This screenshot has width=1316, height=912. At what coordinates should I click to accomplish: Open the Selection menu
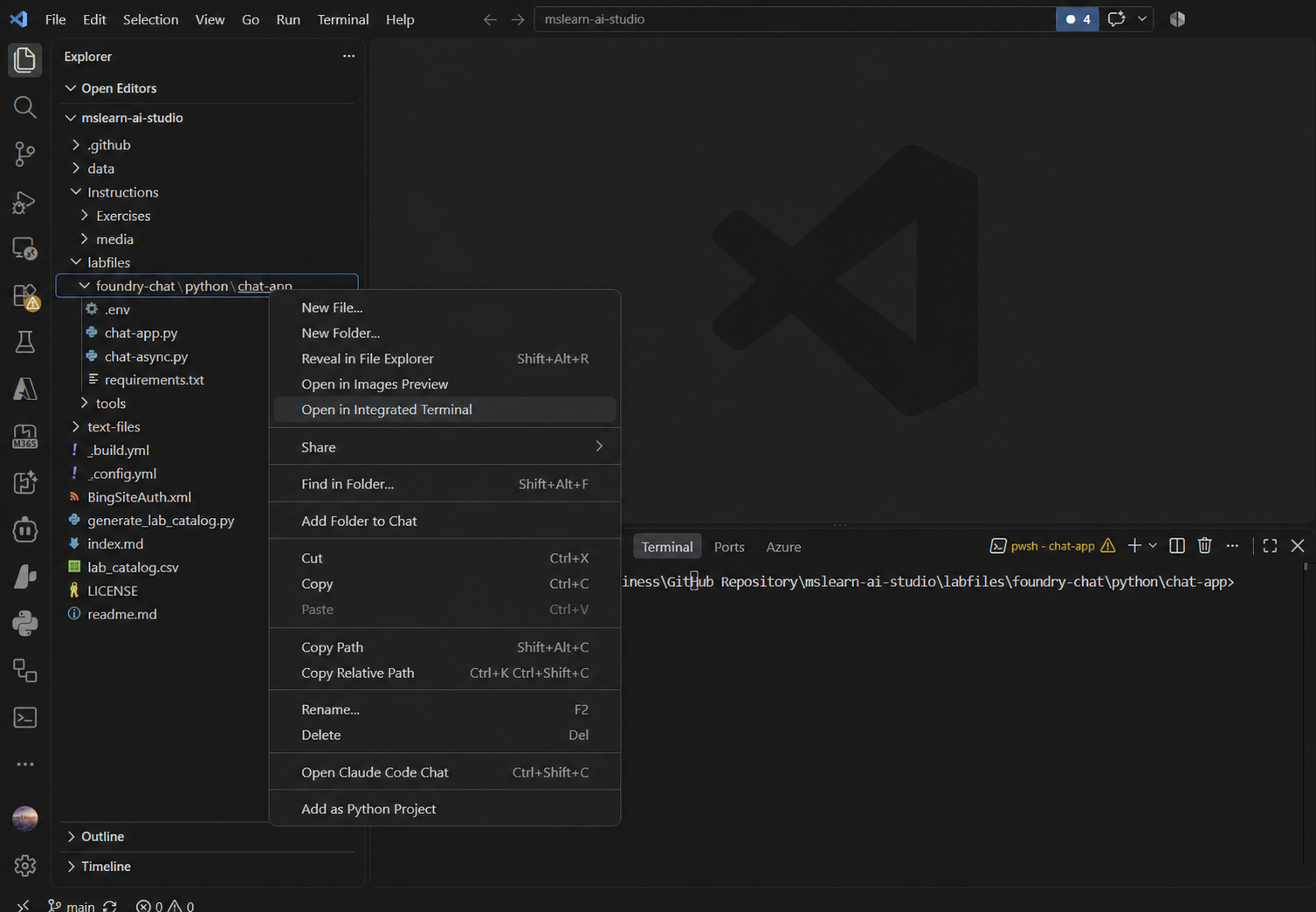click(x=150, y=19)
